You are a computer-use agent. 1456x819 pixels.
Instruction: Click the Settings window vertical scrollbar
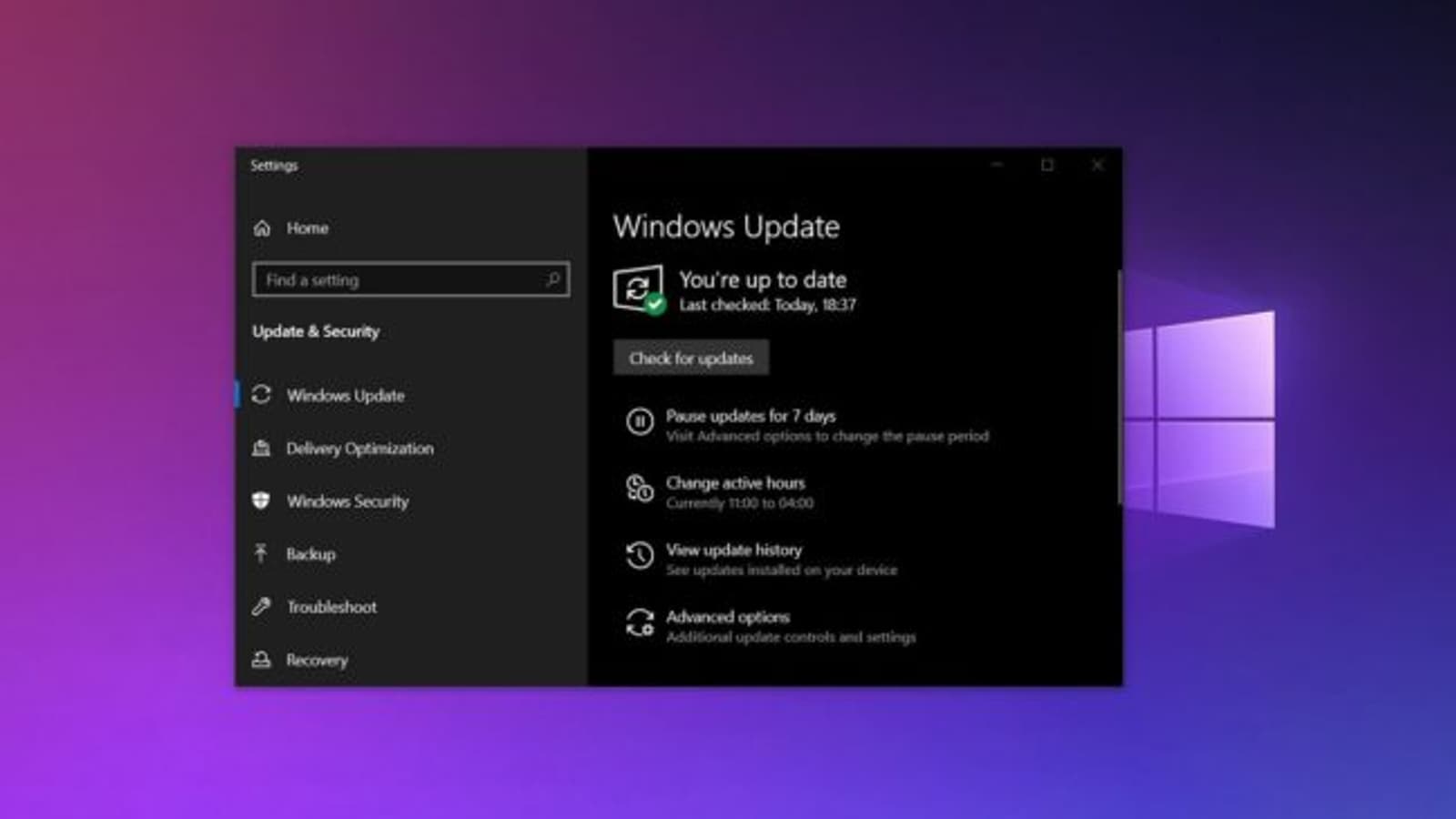tap(1119, 387)
